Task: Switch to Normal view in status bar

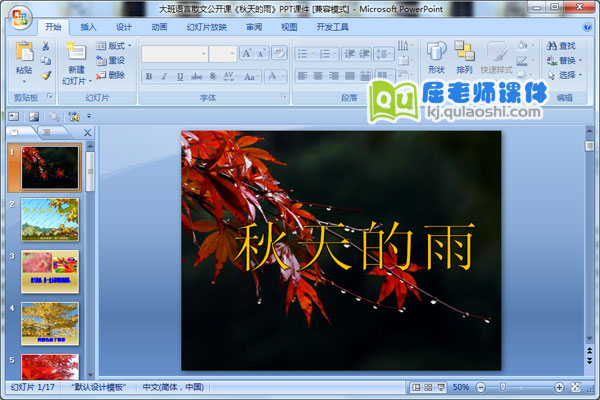Action: (416, 387)
